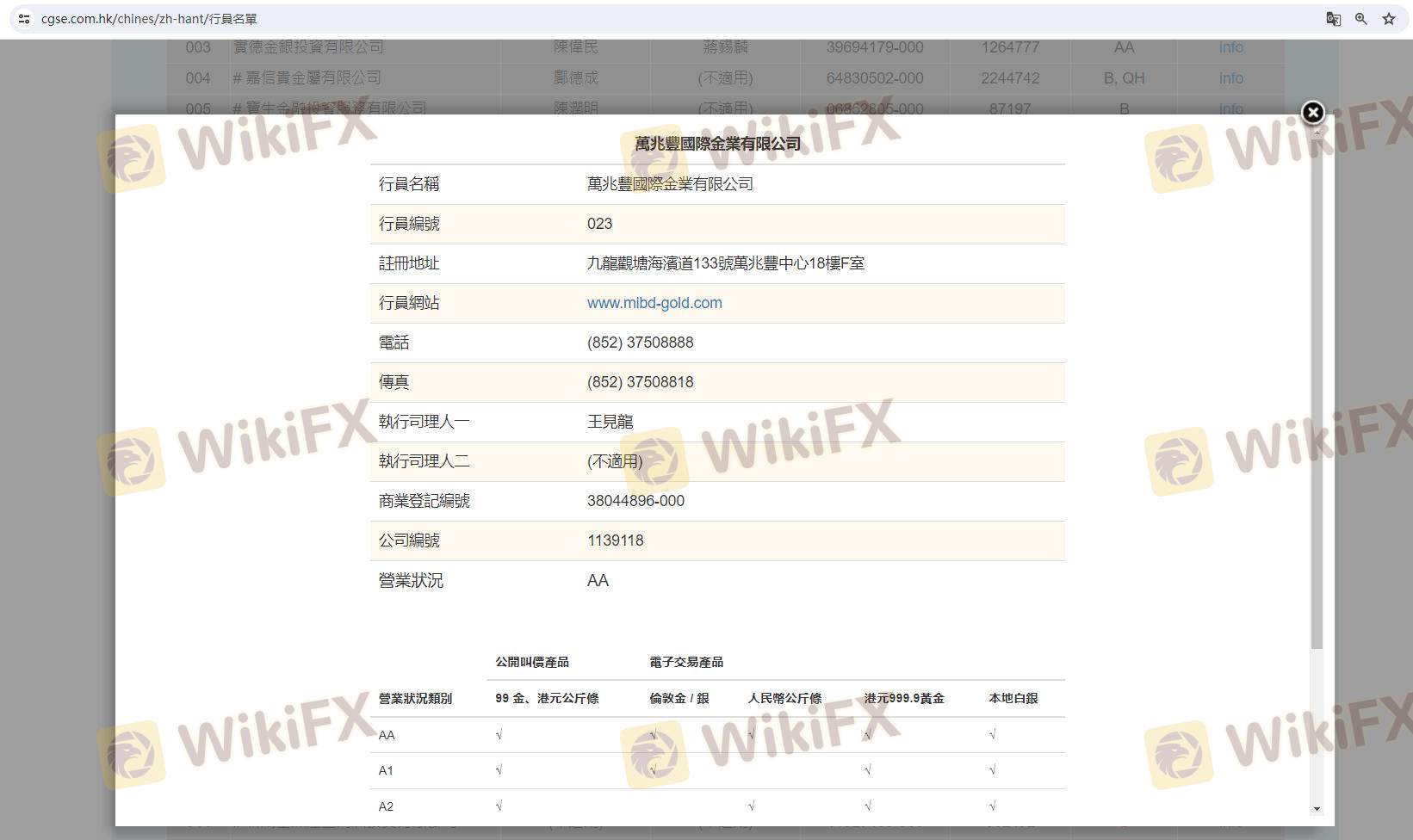This screenshot has height=840, width=1413.
Task: Select the 行員編號 label
Action: [409, 224]
